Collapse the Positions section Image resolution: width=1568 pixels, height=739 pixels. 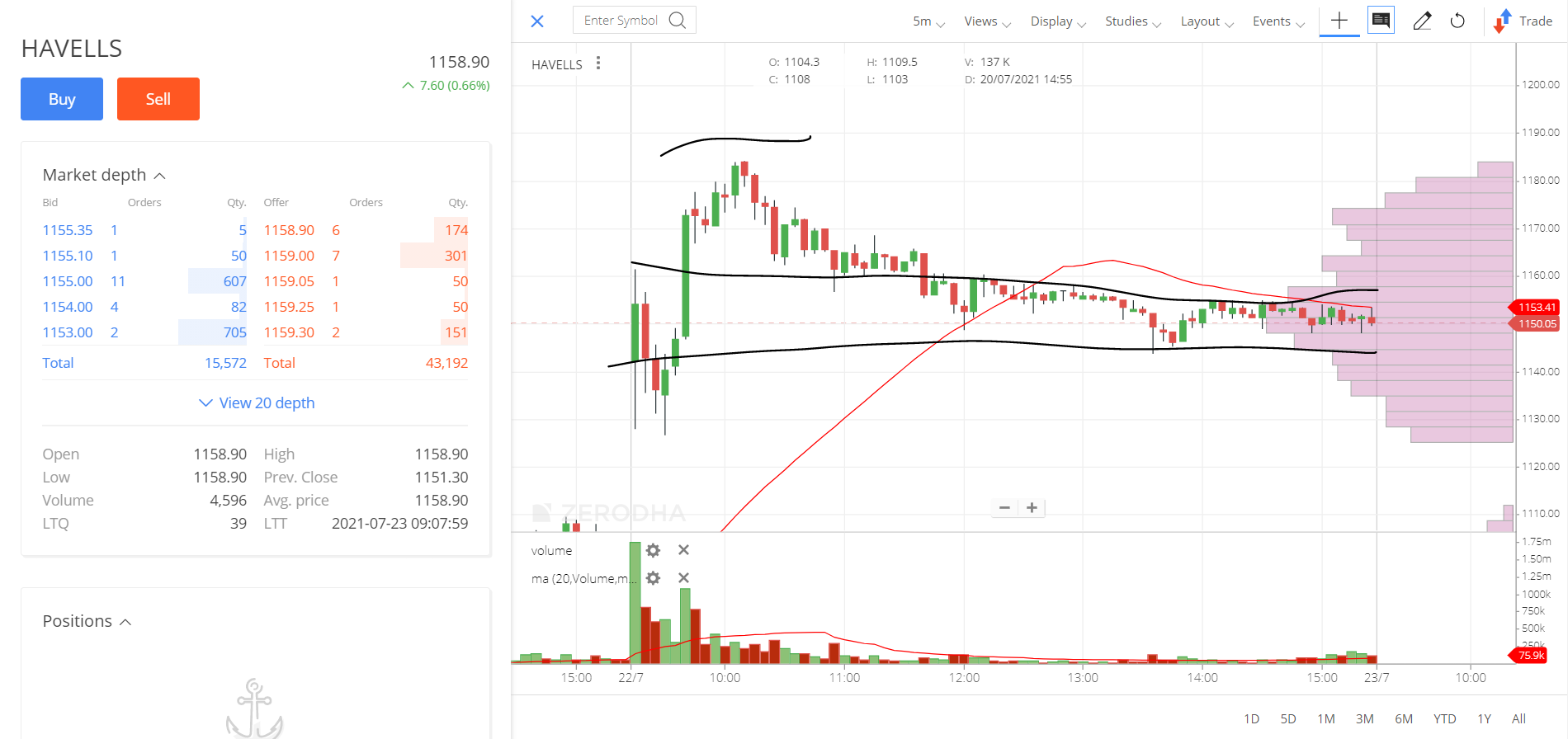[x=87, y=621]
